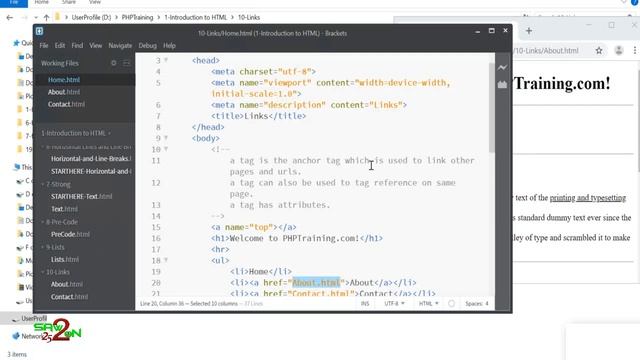Click UserProfile (D:) in Explorer address bar
Viewport: 640px width, 360px height.
(x=91, y=18)
